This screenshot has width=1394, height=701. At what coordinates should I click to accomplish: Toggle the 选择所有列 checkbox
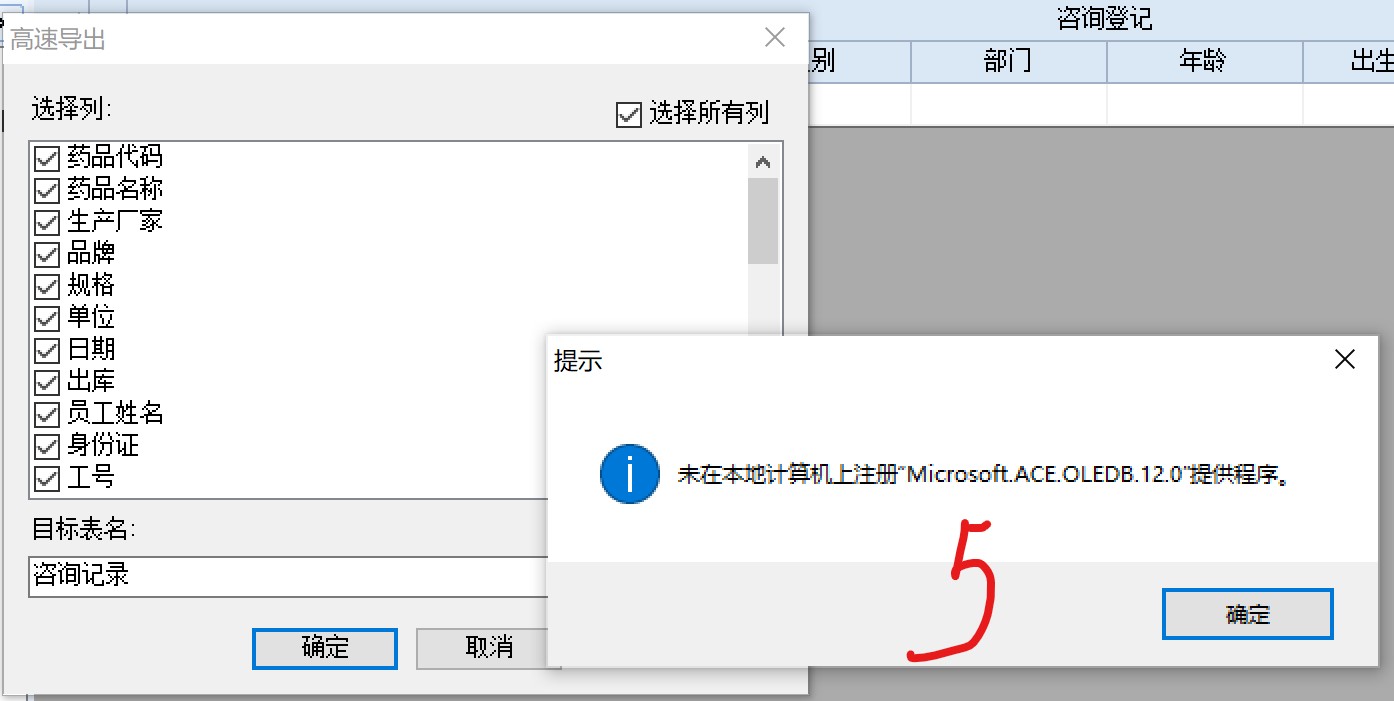point(628,114)
